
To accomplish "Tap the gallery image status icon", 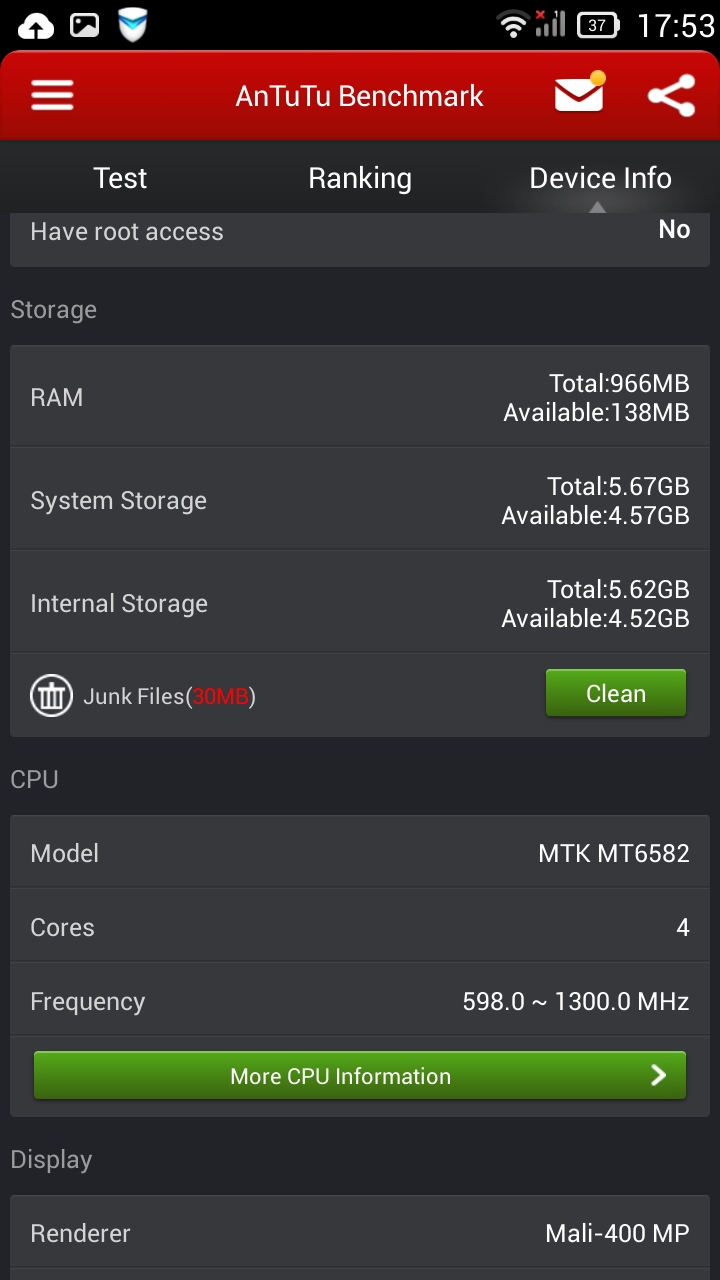I will coord(85,25).
